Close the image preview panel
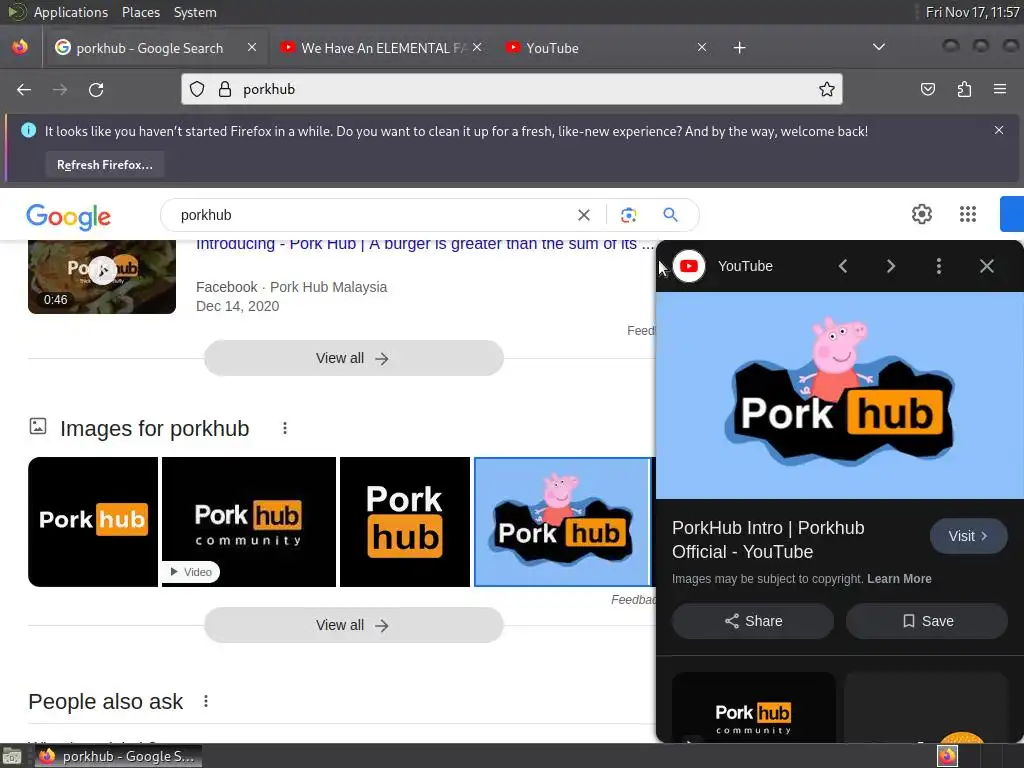This screenshot has width=1024, height=768. coord(987,266)
